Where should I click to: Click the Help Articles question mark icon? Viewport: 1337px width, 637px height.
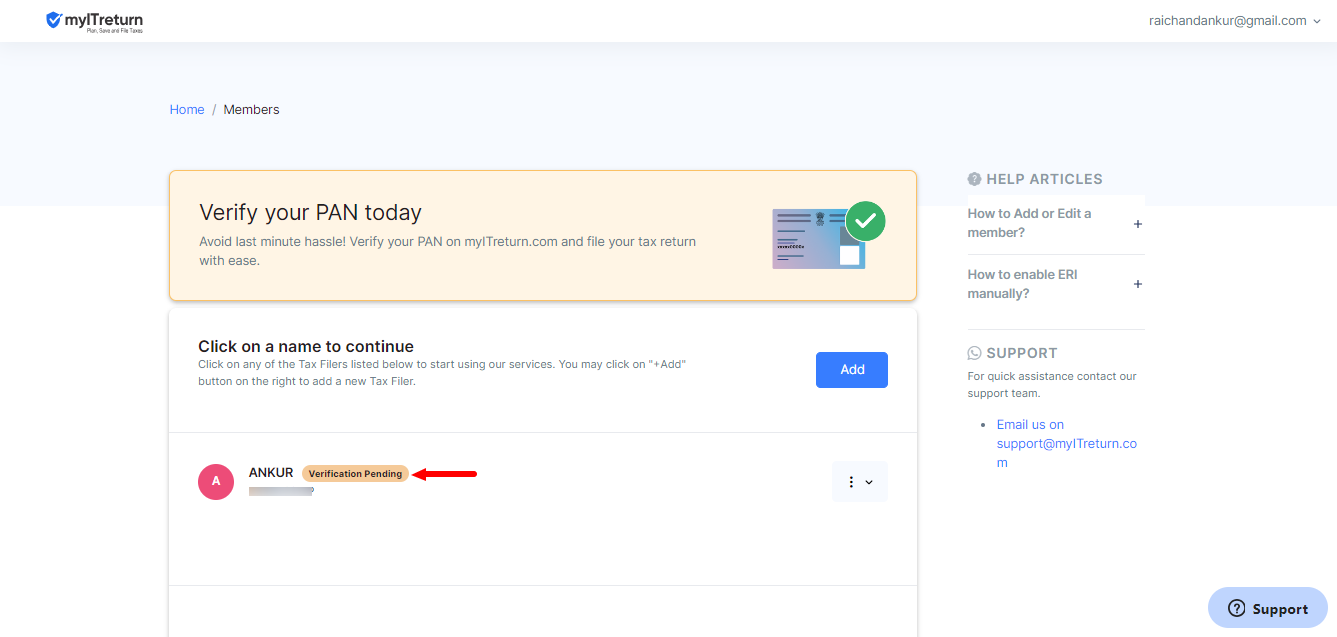tap(974, 178)
